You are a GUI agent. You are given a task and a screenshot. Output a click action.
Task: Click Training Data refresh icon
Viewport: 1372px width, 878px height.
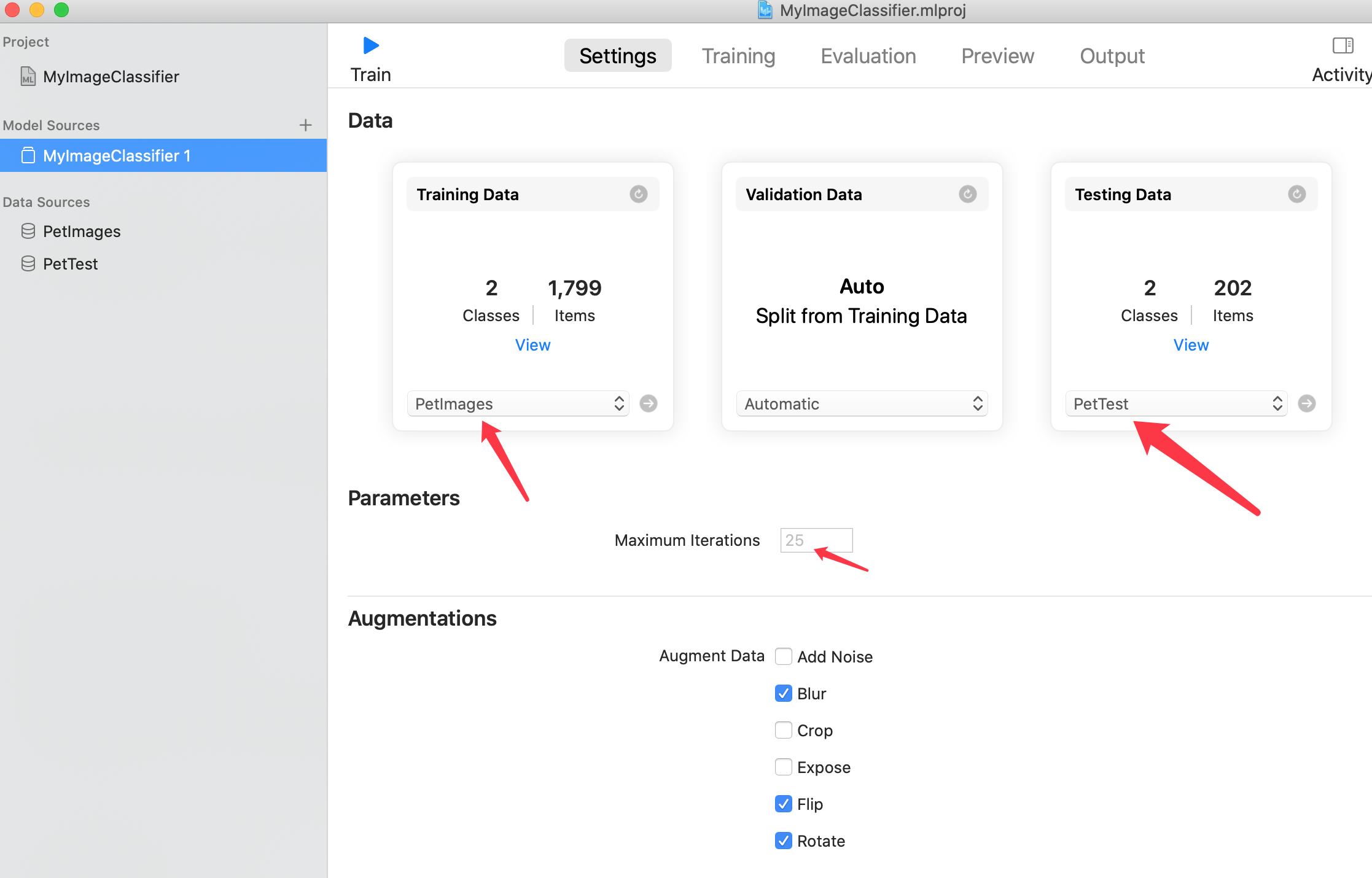(x=638, y=195)
